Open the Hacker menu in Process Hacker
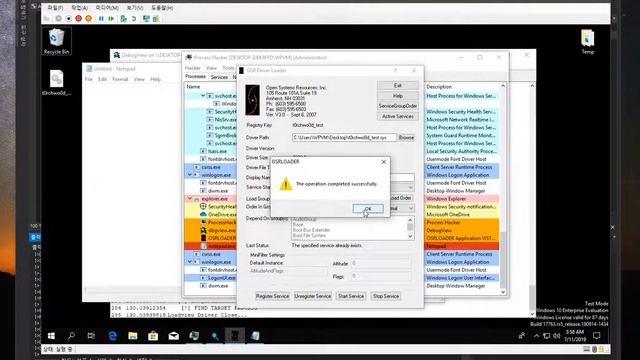The height and width of the screenshot is (360, 640). [193, 68]
